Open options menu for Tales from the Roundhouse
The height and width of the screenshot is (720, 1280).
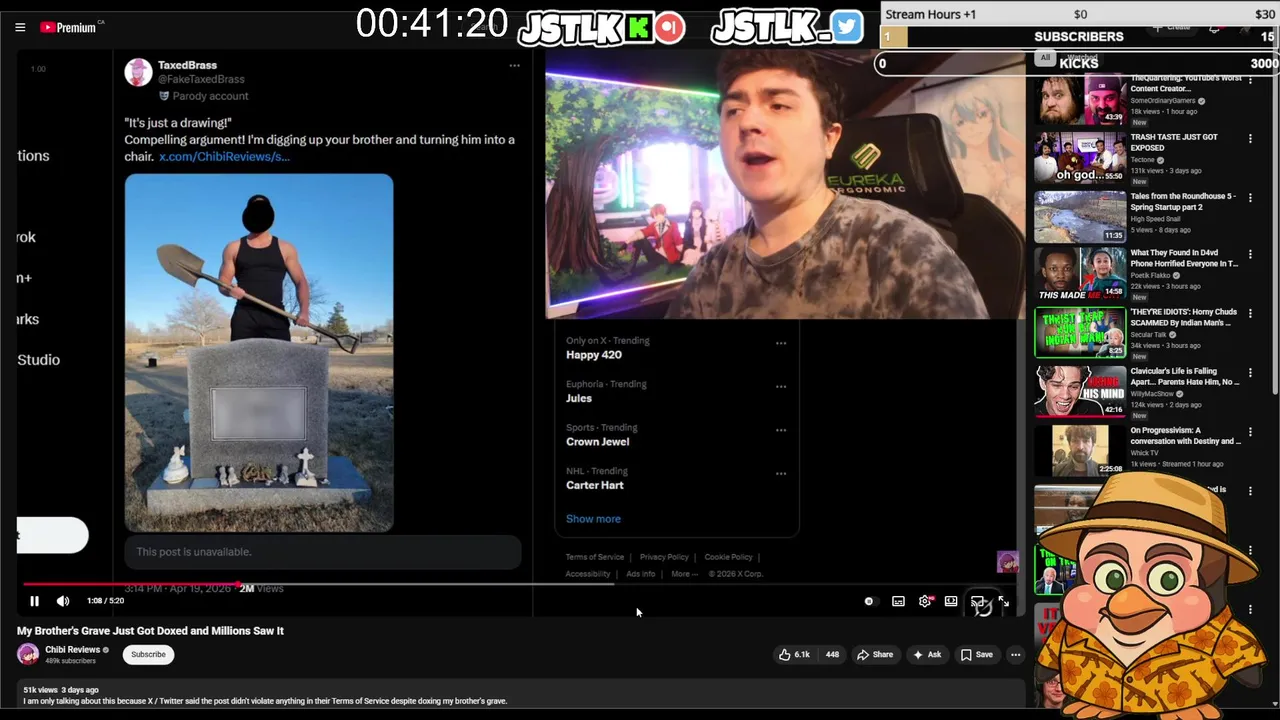[x=1250, y=198]
